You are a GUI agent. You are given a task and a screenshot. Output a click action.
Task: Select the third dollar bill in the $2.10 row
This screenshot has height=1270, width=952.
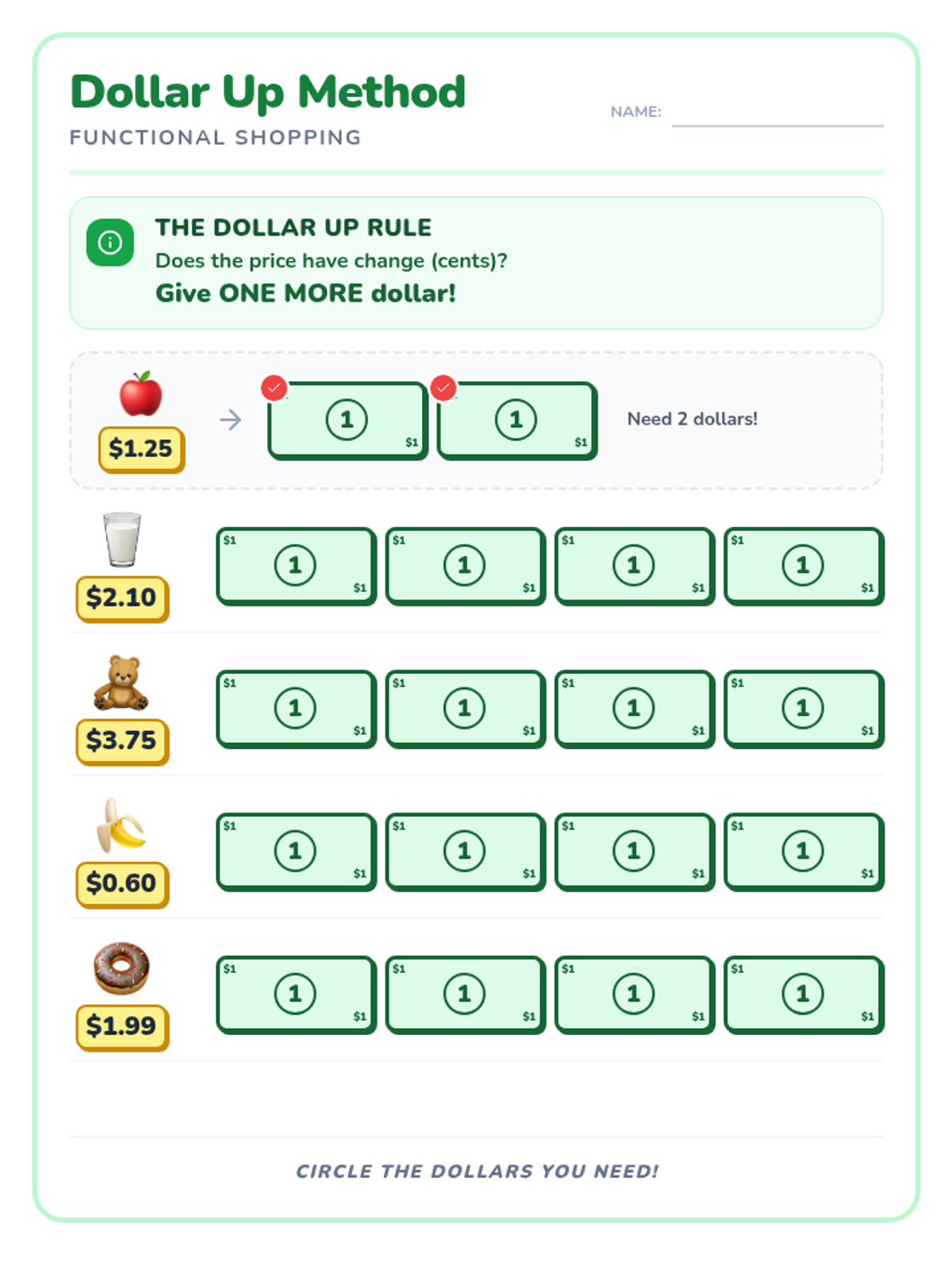(635, 567)
